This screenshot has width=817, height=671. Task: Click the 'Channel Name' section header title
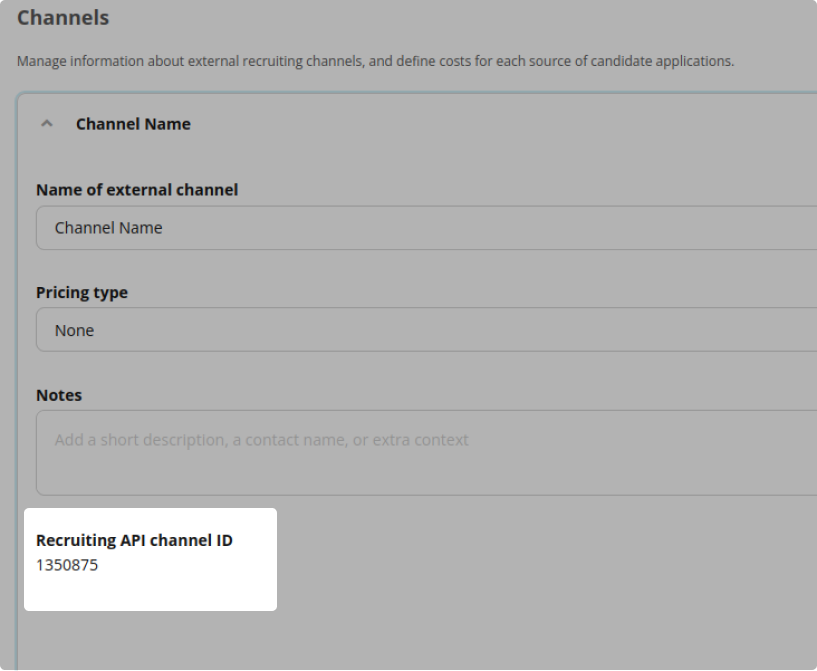(133, 125)
